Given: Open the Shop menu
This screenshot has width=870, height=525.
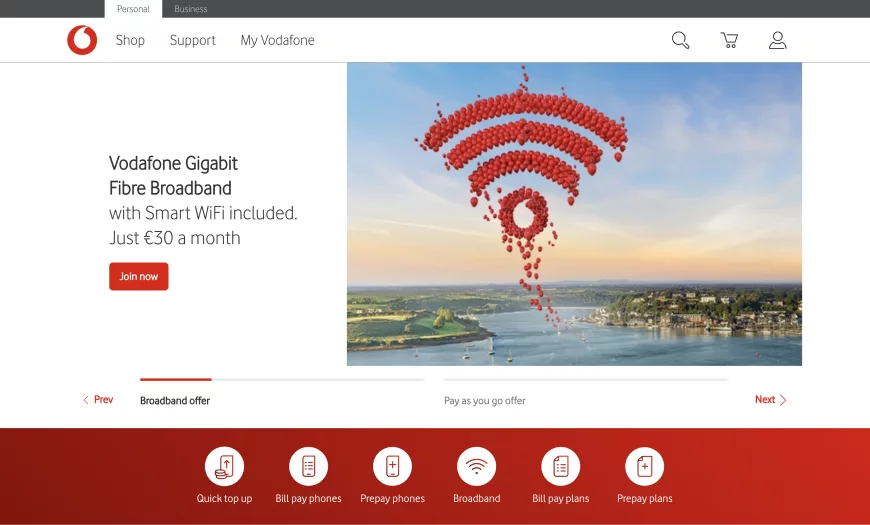Looking at the screenshot, I should (130, 41).
